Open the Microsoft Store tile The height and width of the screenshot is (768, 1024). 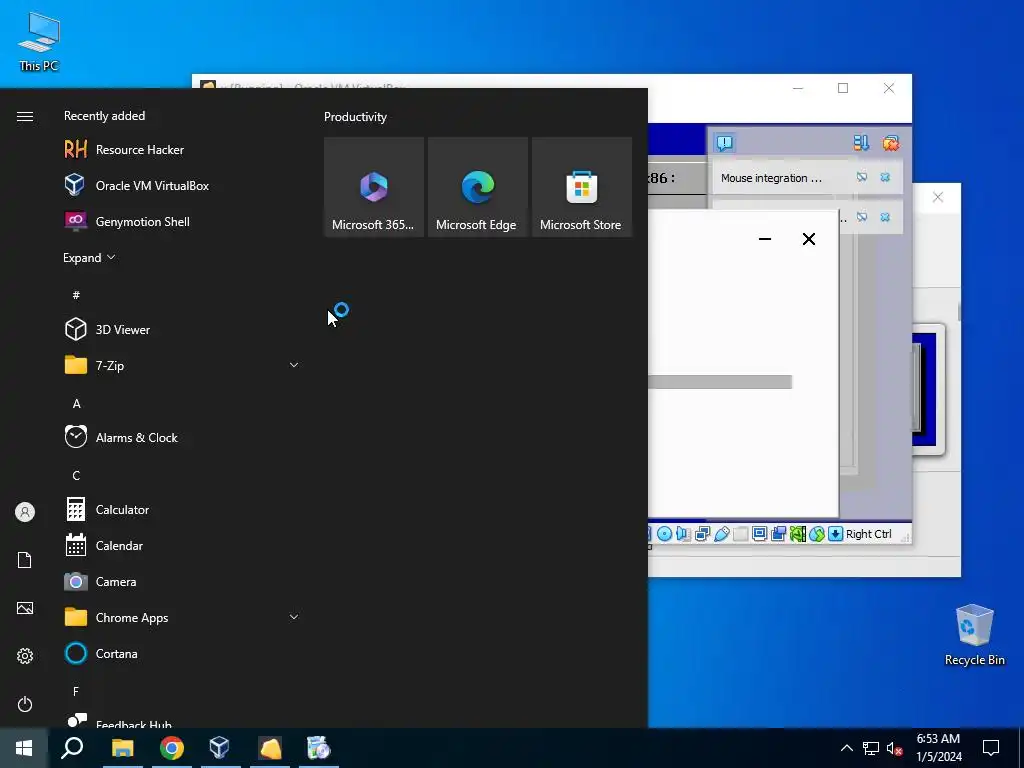[582, 187]
